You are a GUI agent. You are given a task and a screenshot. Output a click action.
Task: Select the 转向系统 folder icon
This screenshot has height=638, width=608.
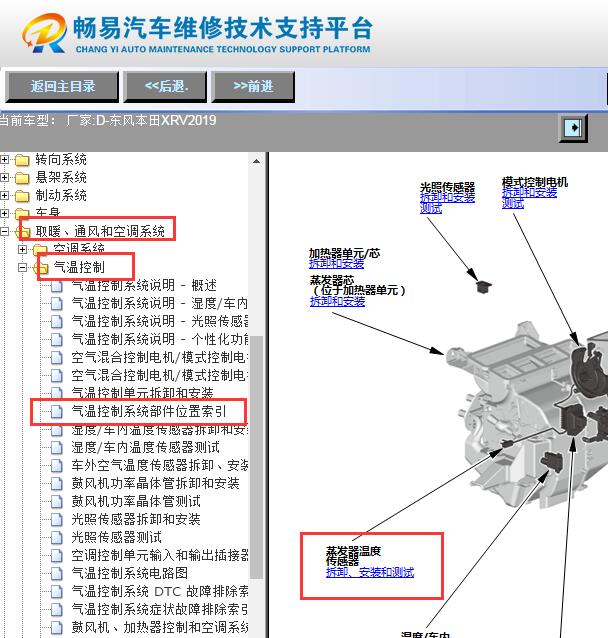(x=22, y=160)
